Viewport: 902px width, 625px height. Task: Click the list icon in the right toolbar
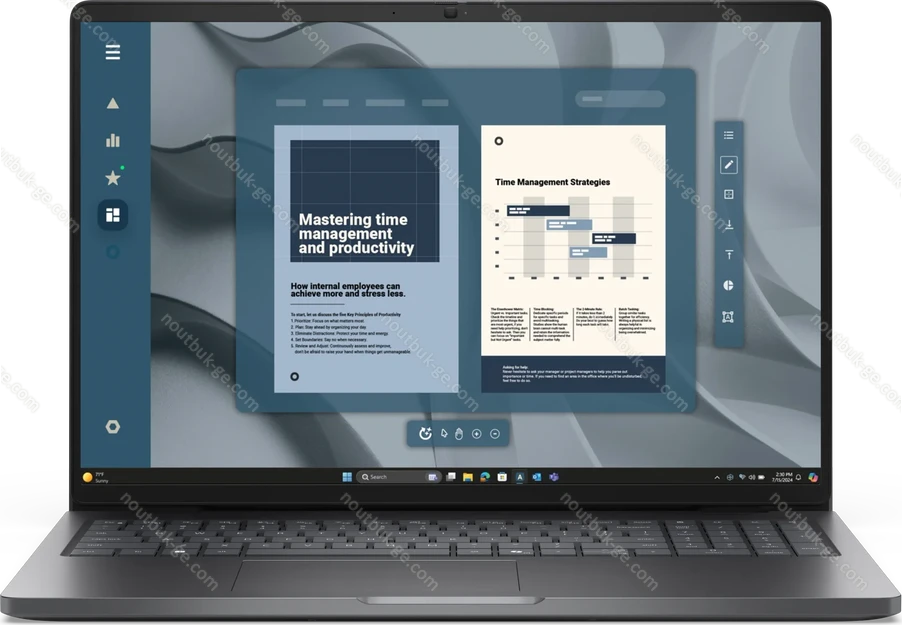(x=729, y=135)
